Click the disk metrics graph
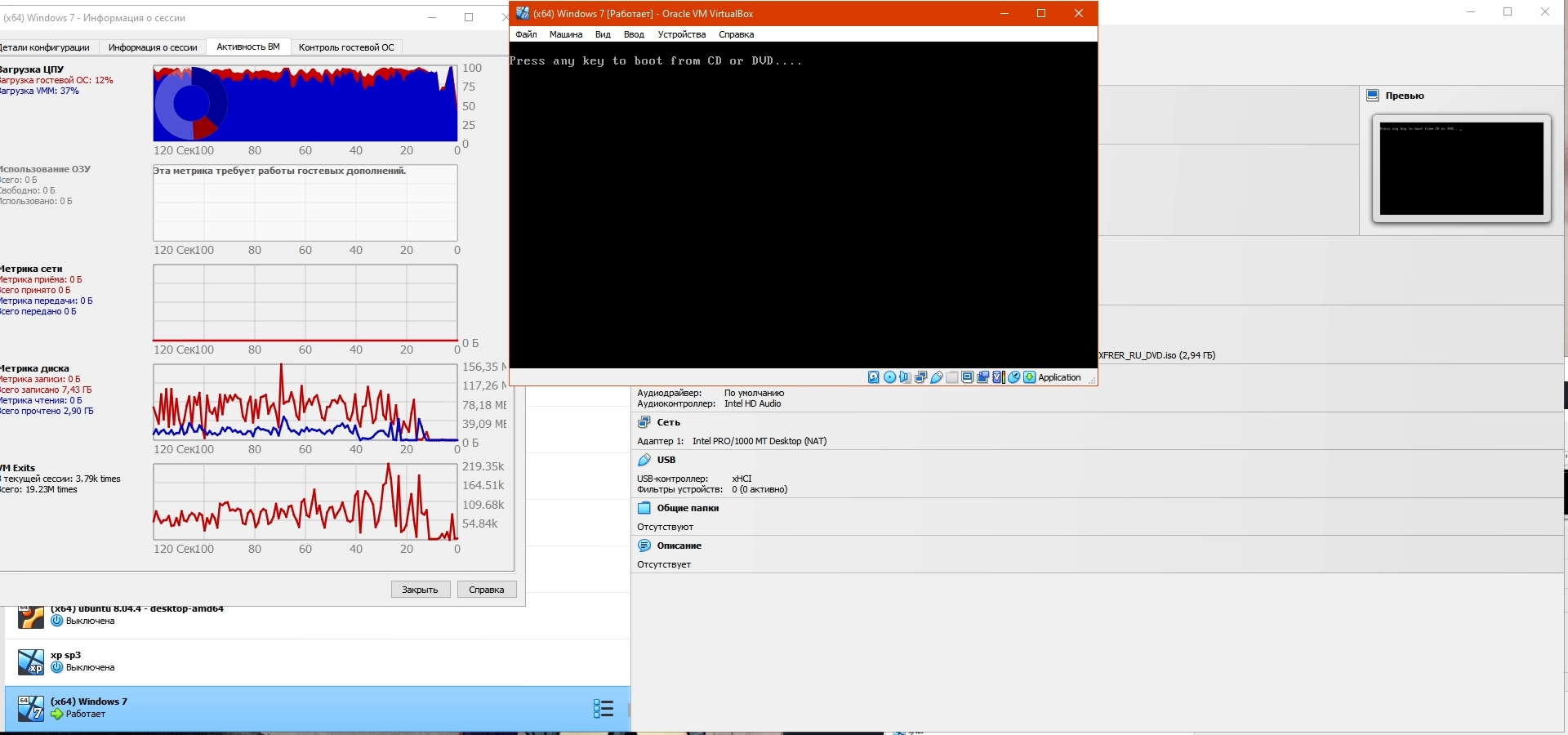The image size is (1568, 735). [305, 403]
